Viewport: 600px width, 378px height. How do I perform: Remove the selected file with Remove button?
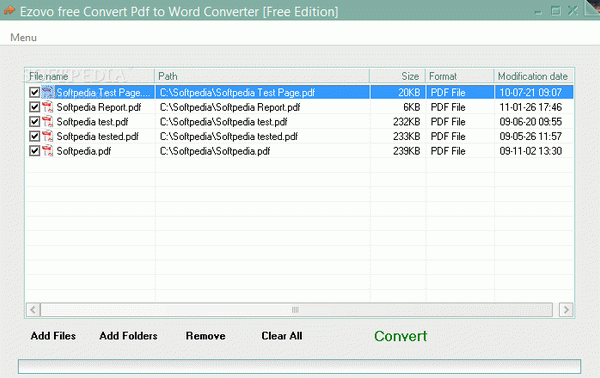205,336
